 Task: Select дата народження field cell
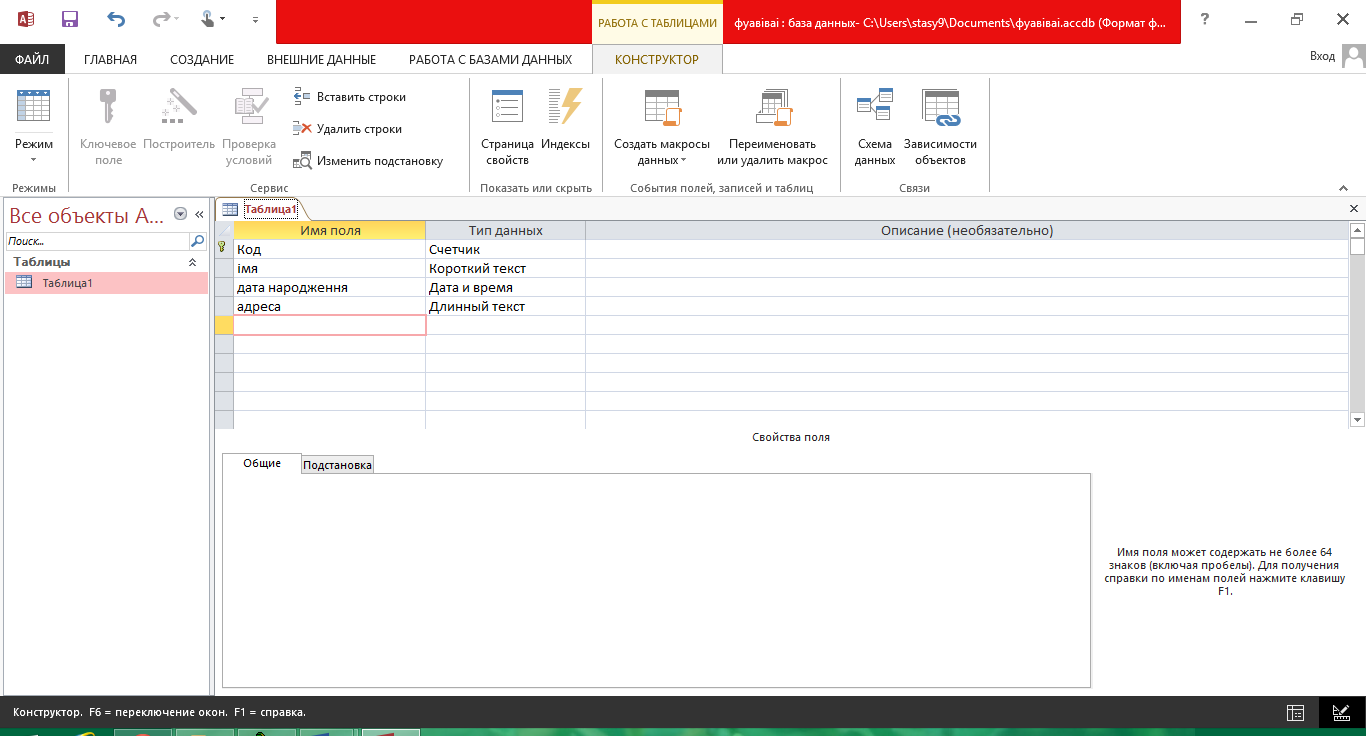[x=330, y=288]
